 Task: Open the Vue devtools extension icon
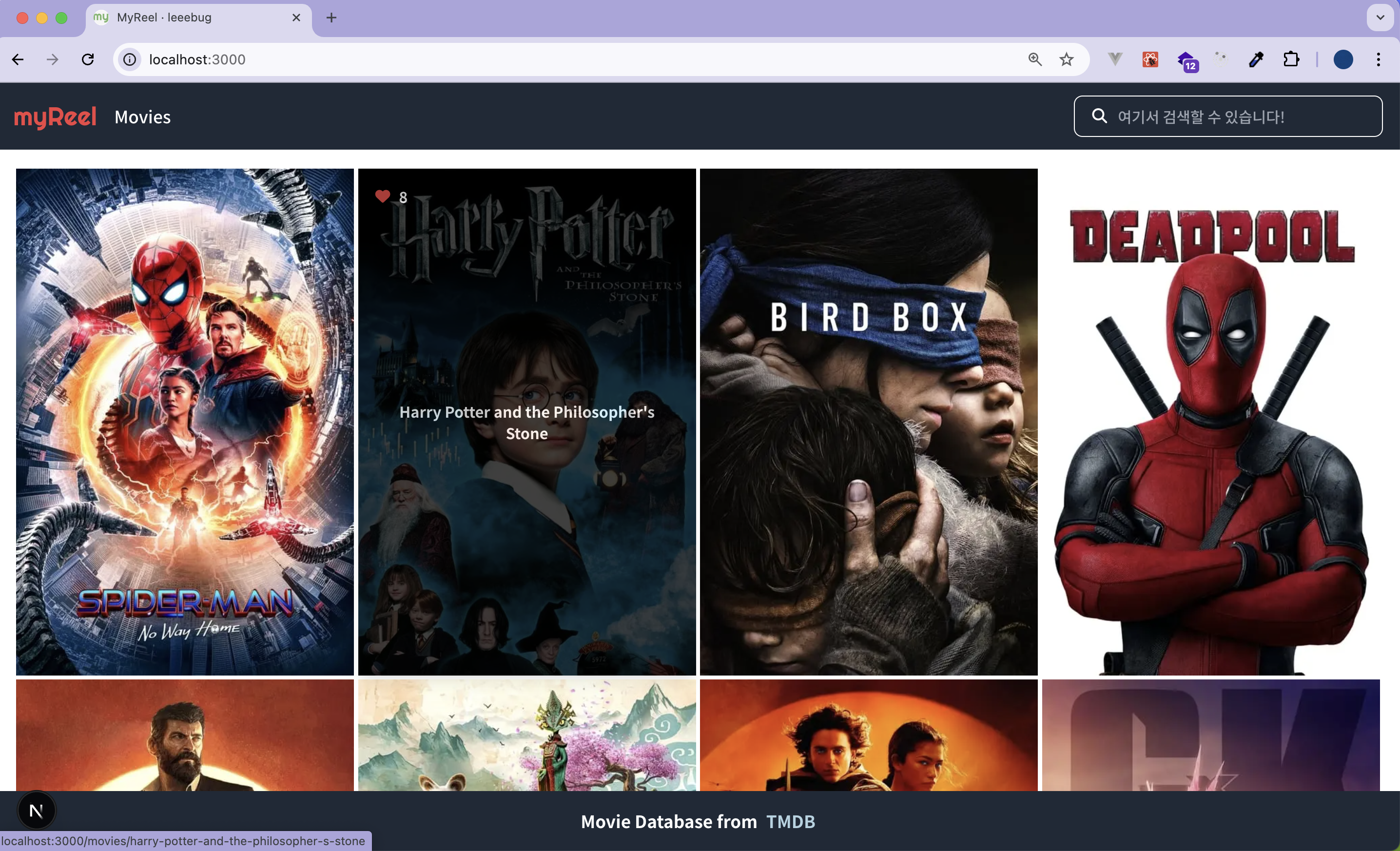(x=1115, y=58)
